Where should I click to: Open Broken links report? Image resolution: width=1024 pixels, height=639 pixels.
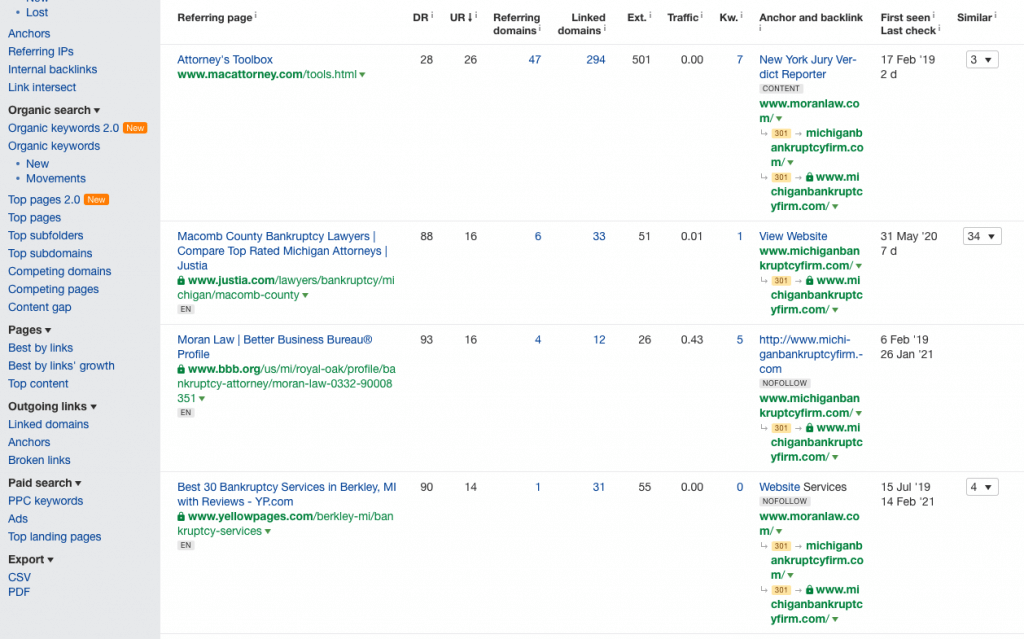click(x=39, y=460)
